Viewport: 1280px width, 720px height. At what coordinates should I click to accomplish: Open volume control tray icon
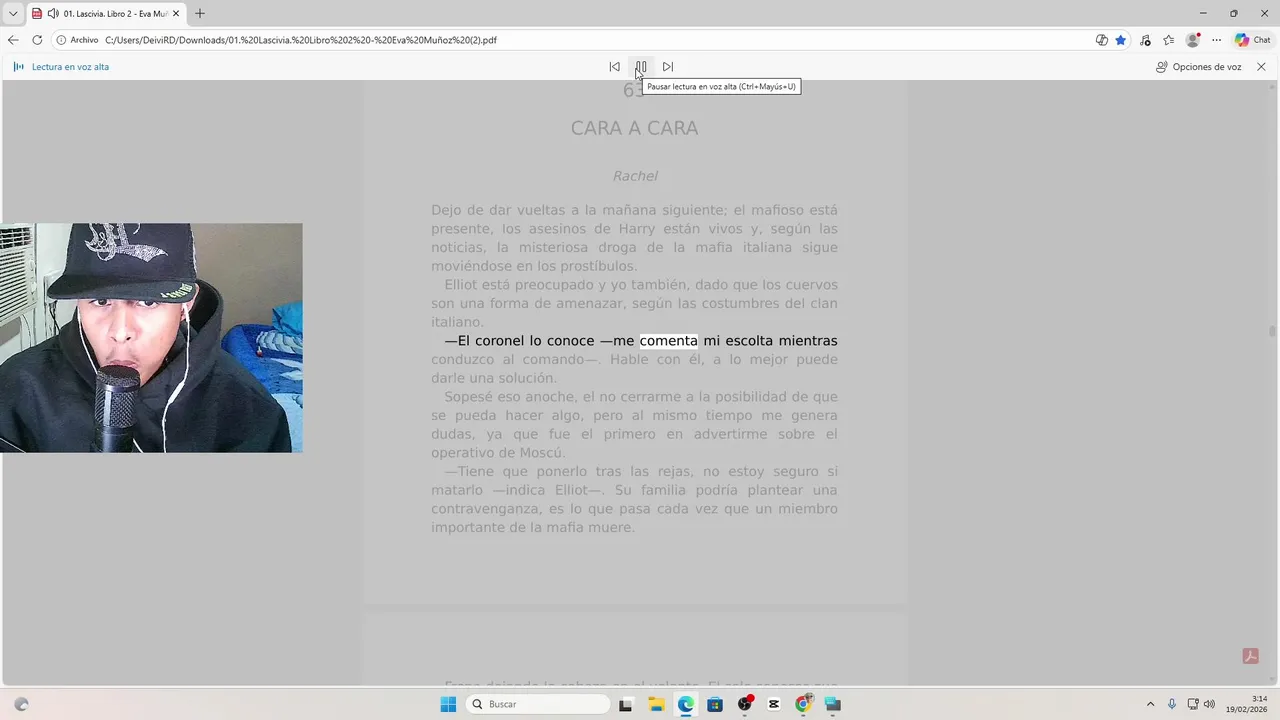[1209, 704]
